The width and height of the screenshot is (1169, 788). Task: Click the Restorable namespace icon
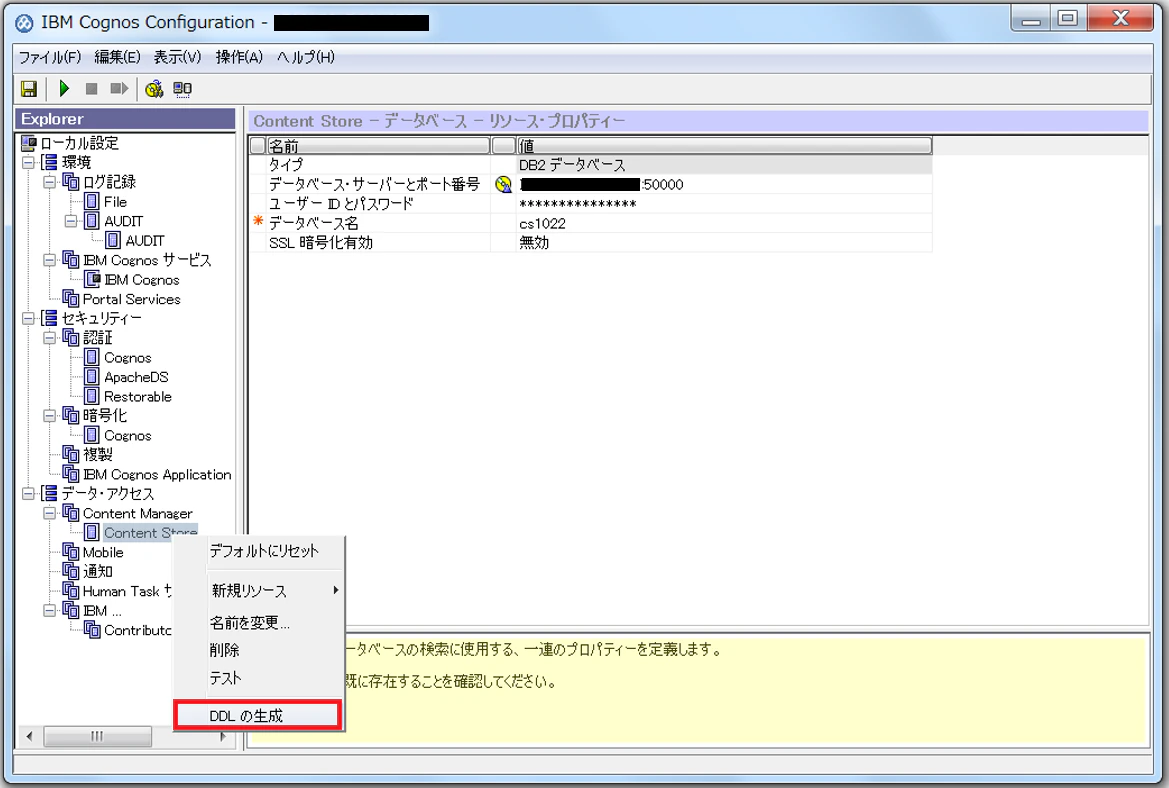(92, 397)
